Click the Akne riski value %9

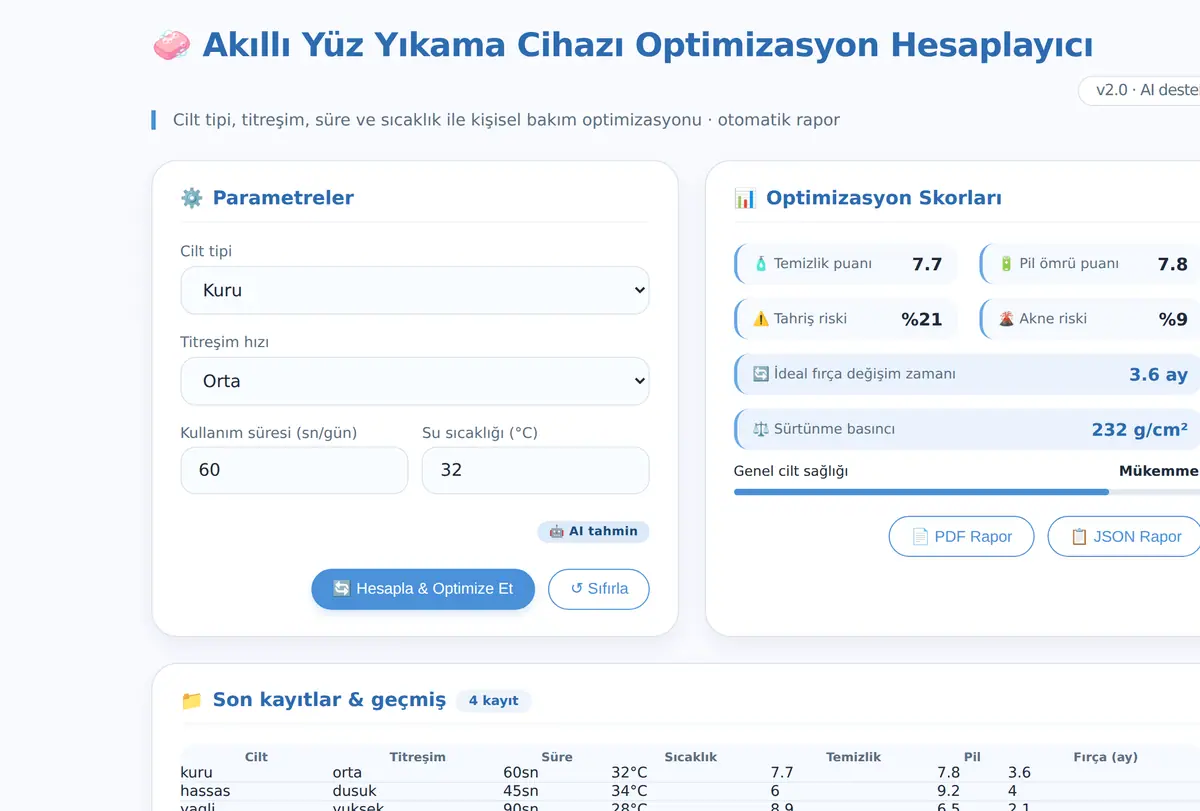pyautogui.click(x=1173, y=319)
